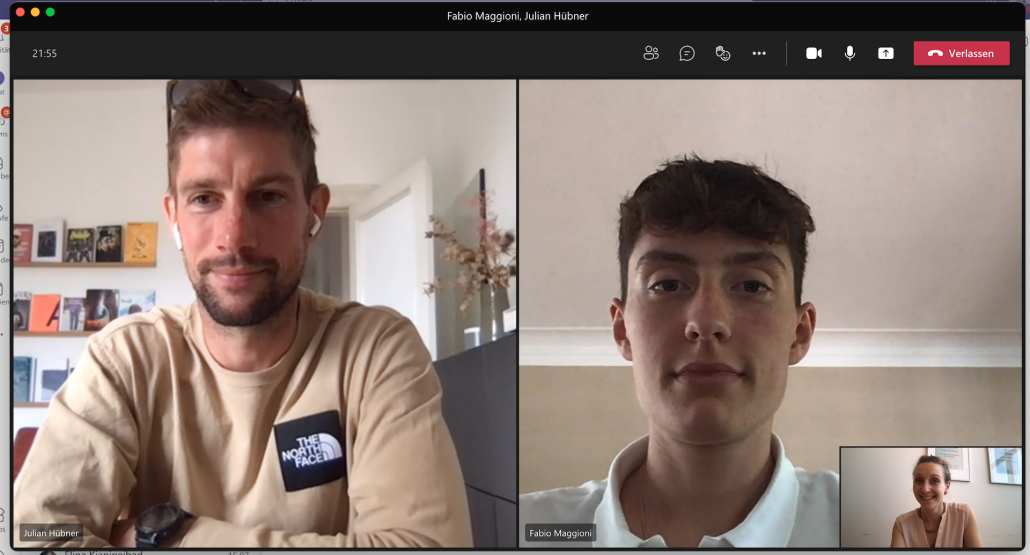Toggle the camera off
1030x555 pixels.
point(814,53)
